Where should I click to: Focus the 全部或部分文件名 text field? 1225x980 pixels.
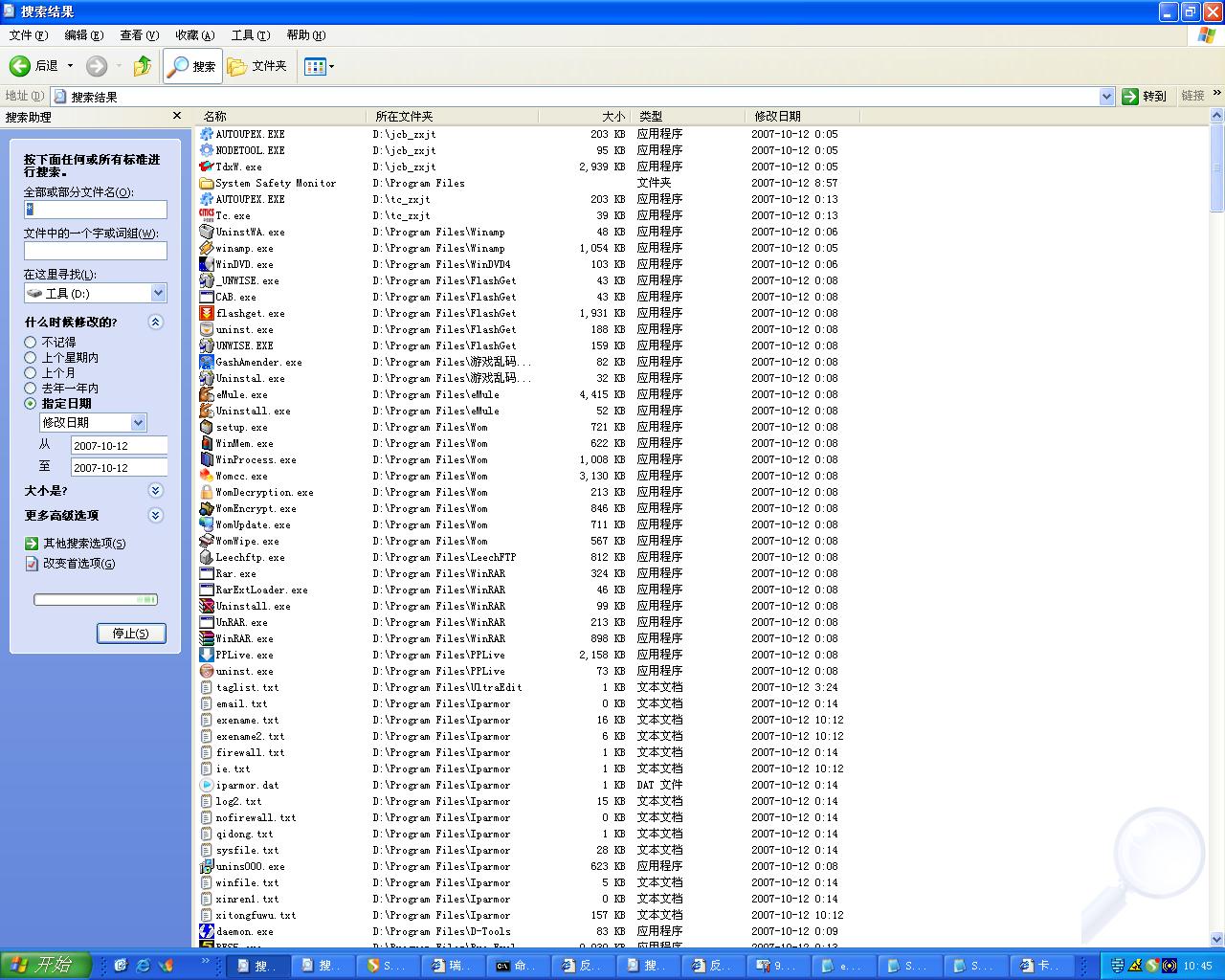[x=96, y=210]
